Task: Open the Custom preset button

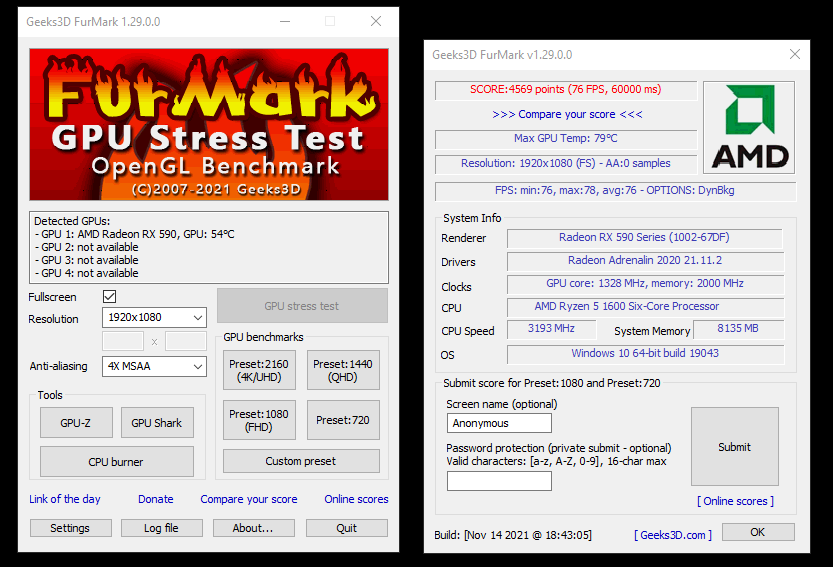Action: click(x=301, y=461)
